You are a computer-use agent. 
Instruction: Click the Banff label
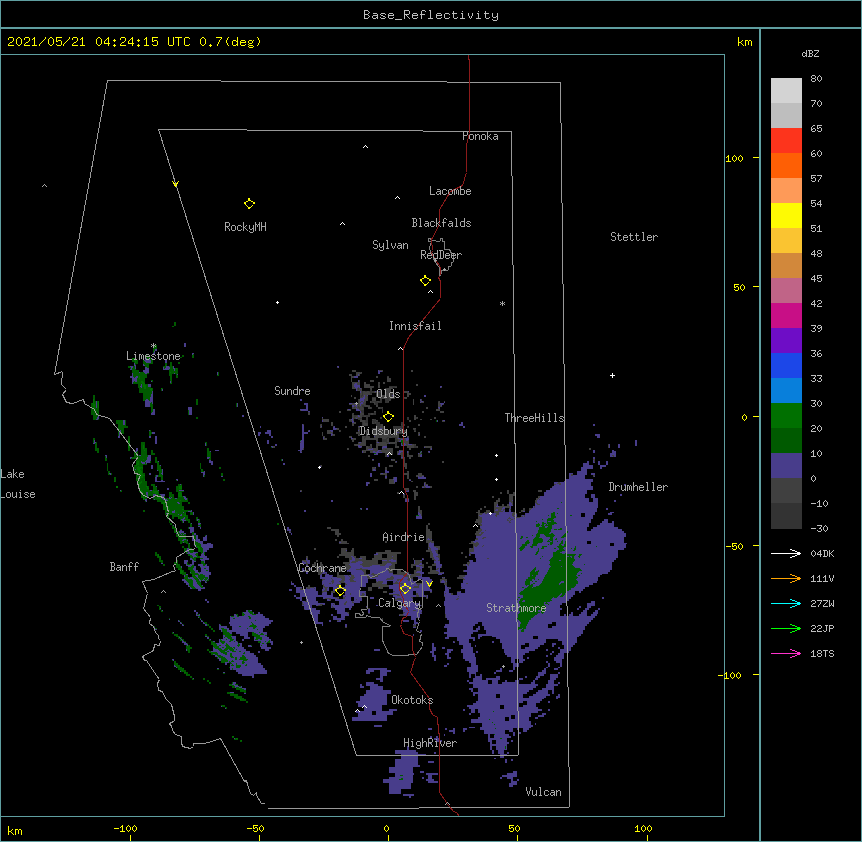click(124, 567)
